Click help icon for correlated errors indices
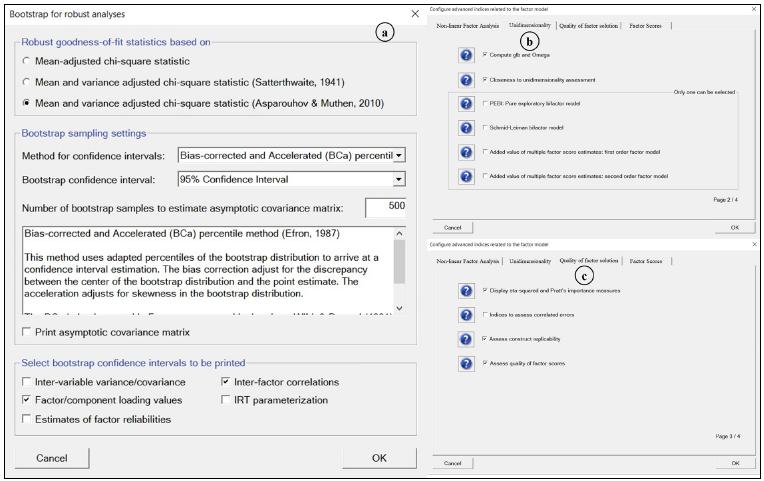Screen dimensions: 764x481 click(466, 315)
